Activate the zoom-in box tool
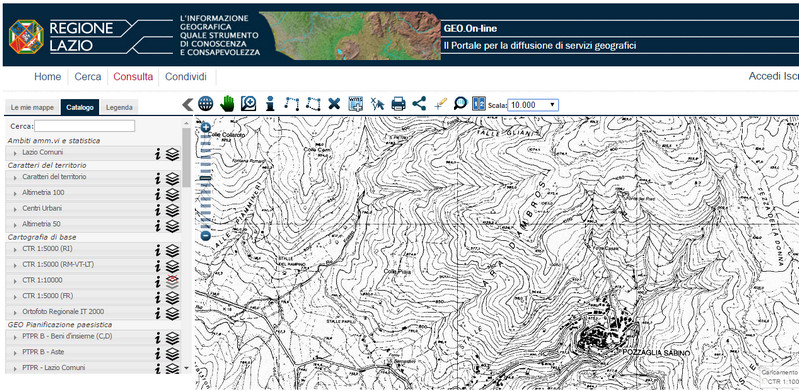 click(249, 104)
